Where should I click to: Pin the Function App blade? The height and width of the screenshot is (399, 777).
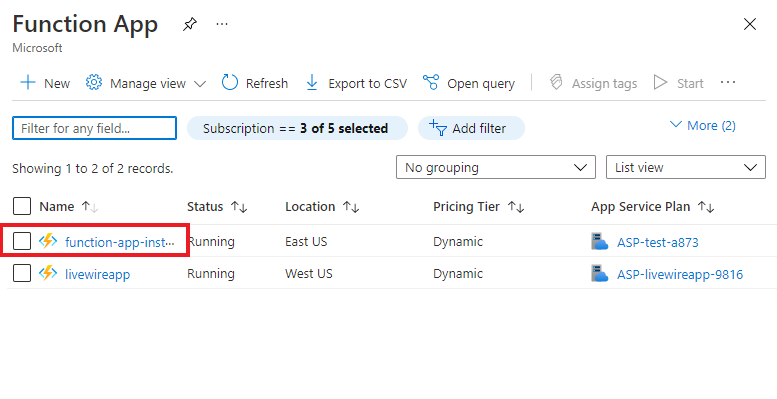(x=190, y=24)
